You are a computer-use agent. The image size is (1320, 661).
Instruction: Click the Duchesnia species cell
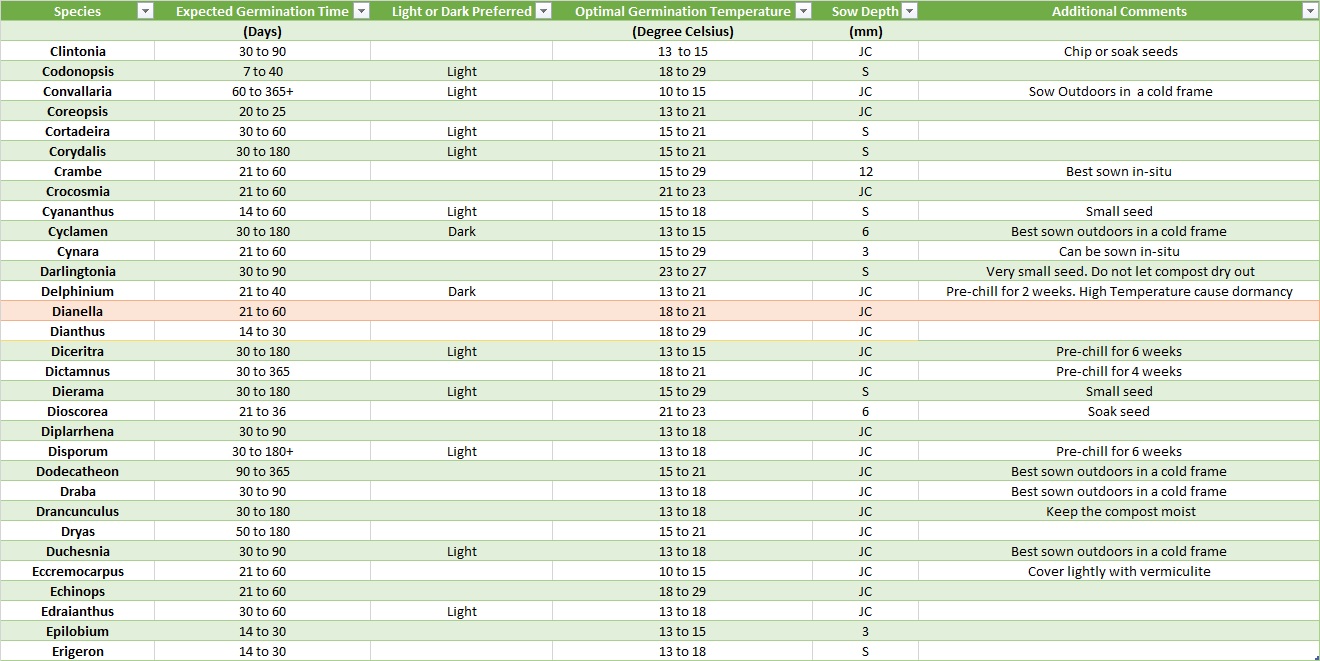click(78, 551)
